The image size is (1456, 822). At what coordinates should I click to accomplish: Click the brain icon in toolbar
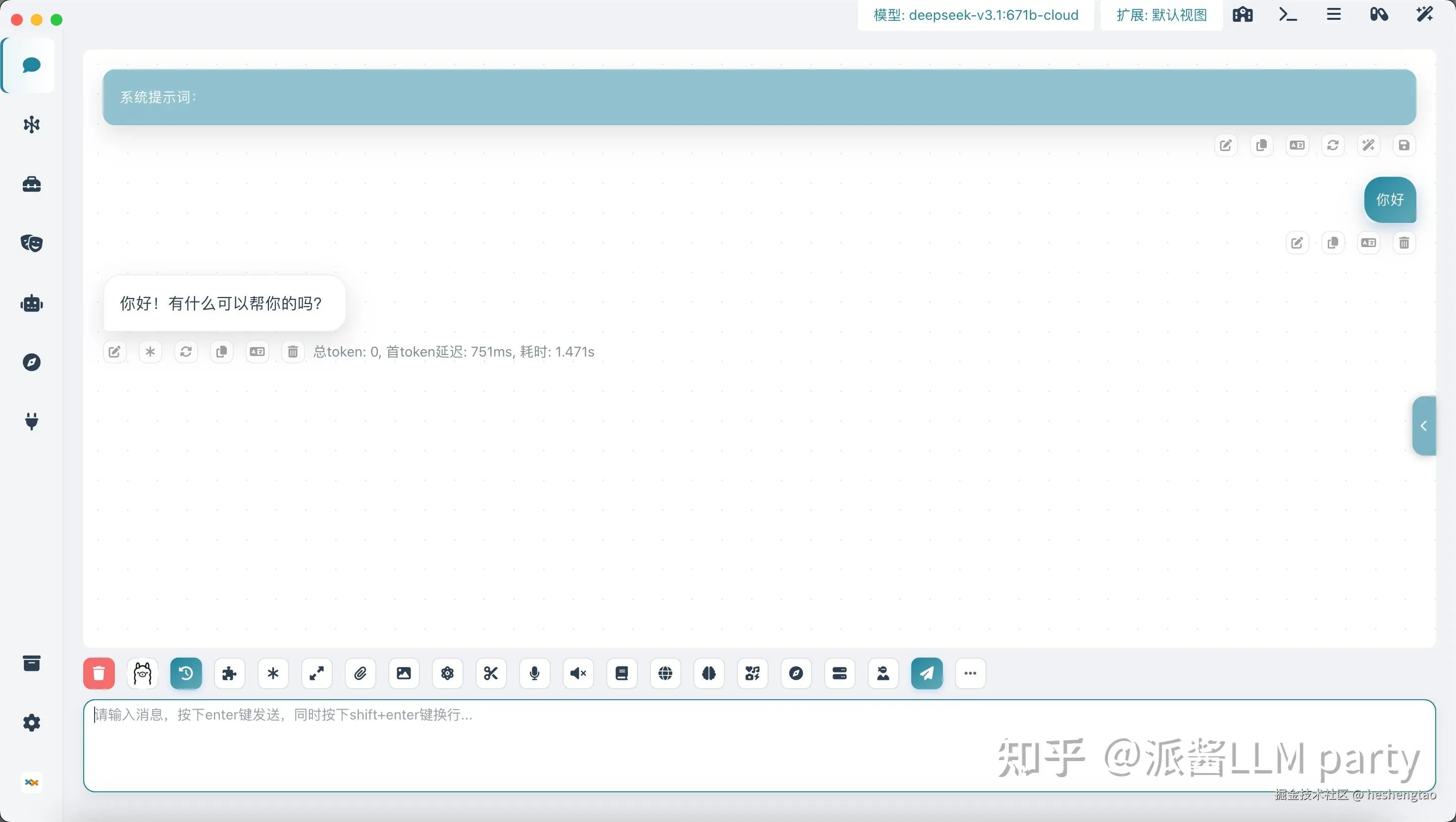[x=709, y=673]
